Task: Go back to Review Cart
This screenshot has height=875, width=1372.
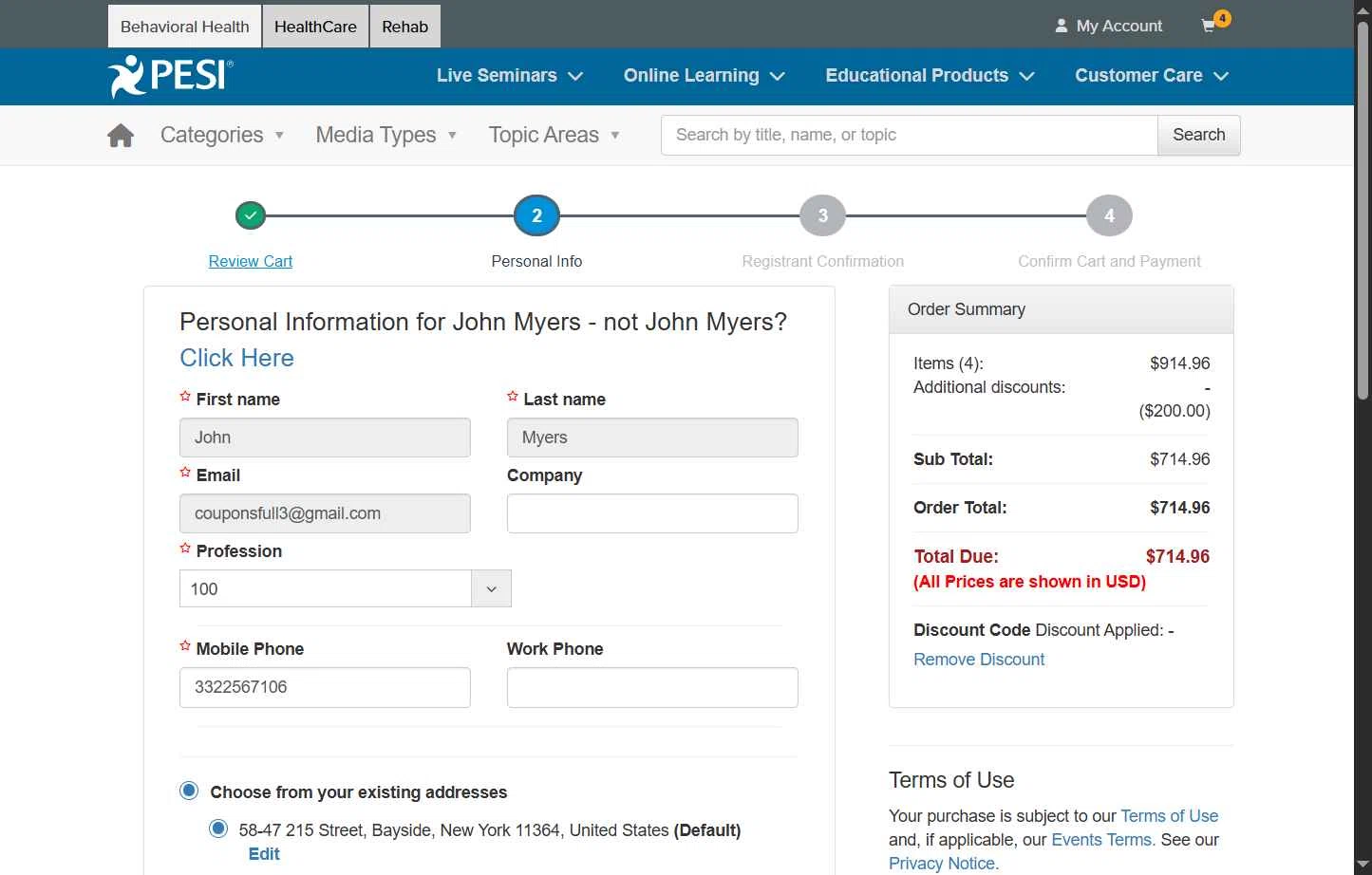Action: (251, 261)
